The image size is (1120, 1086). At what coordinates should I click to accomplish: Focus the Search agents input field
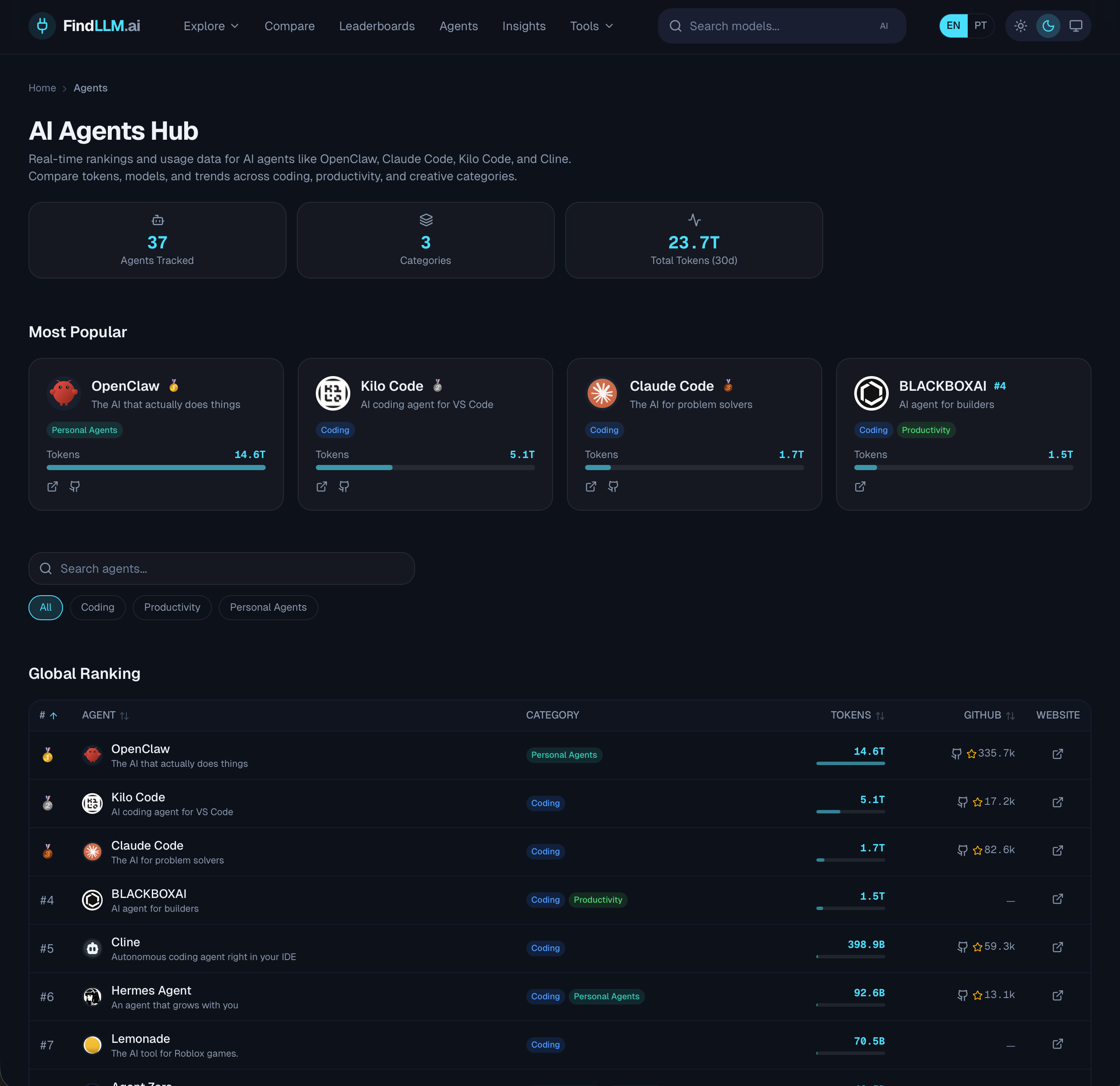tap(222, 568)
